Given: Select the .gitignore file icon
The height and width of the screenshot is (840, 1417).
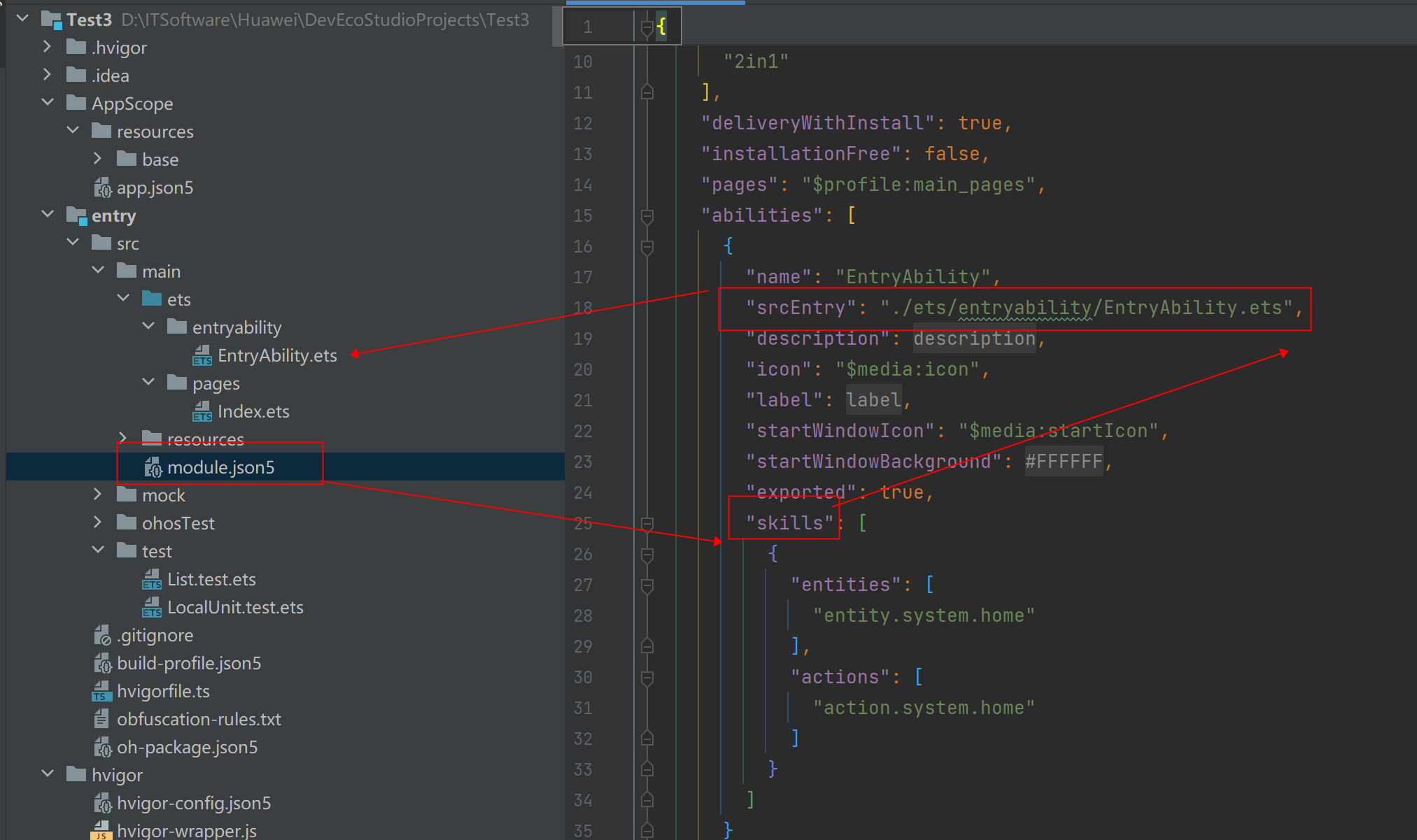Looking at the screenshot, I should point(102,635).
